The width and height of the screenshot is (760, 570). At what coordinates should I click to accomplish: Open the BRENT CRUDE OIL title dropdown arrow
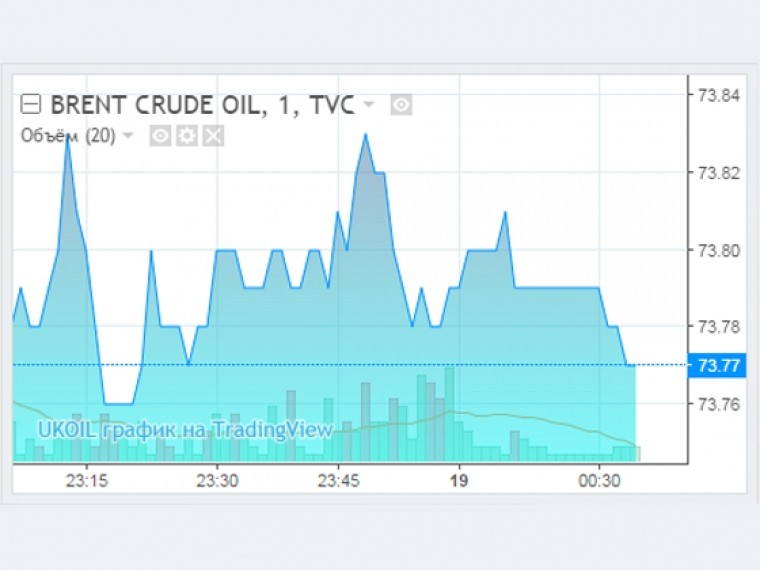click(369, 104)
